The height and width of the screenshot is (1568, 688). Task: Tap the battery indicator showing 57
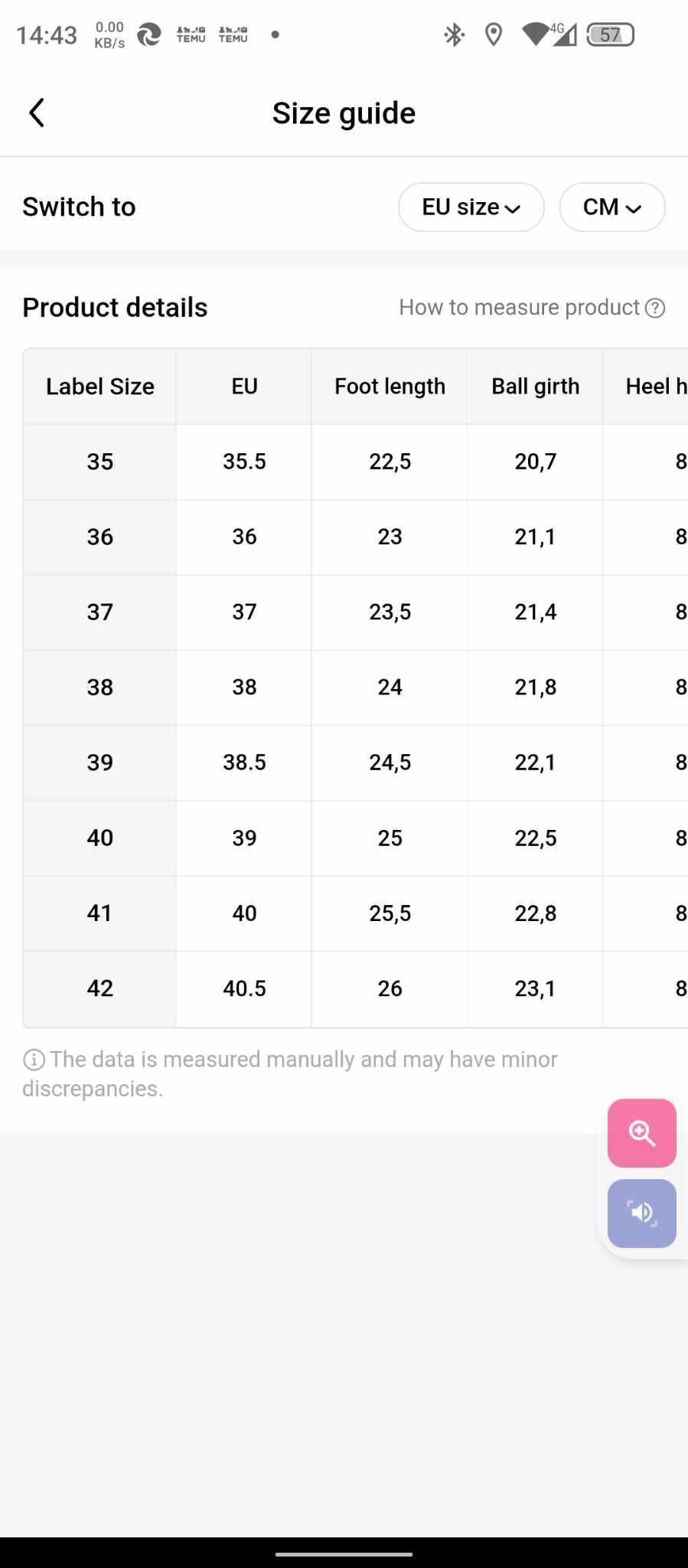point(610,34)
